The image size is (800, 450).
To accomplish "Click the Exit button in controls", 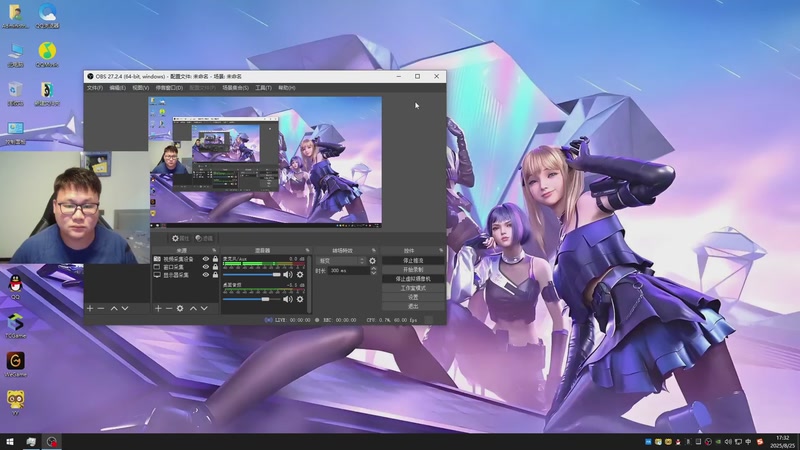I will pyautogui.click(x=413, y=306).
